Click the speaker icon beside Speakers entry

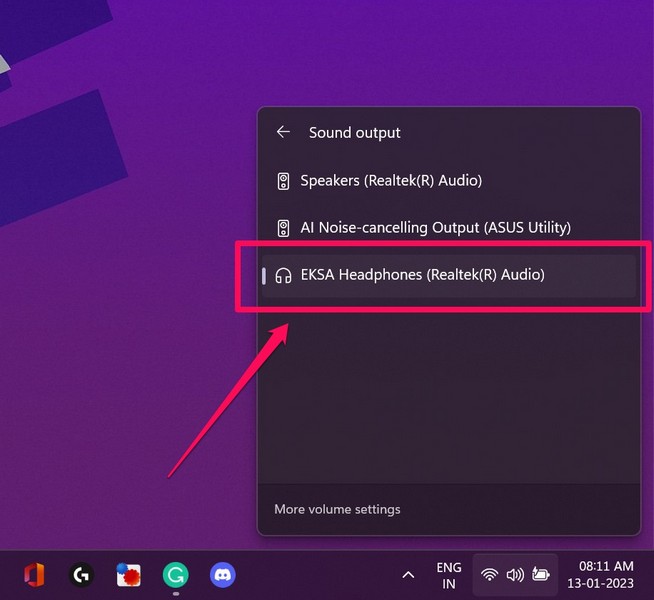click(283, 181)
